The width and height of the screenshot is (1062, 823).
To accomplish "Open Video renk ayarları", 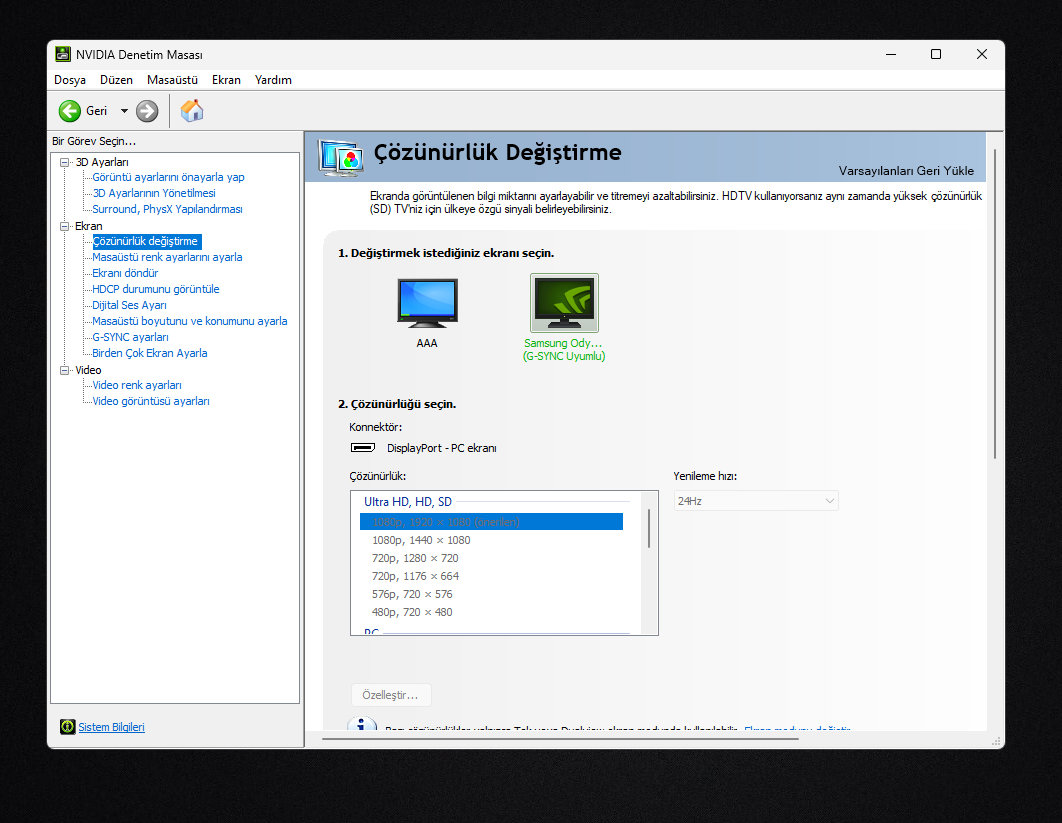I will [x=137, y=385].
